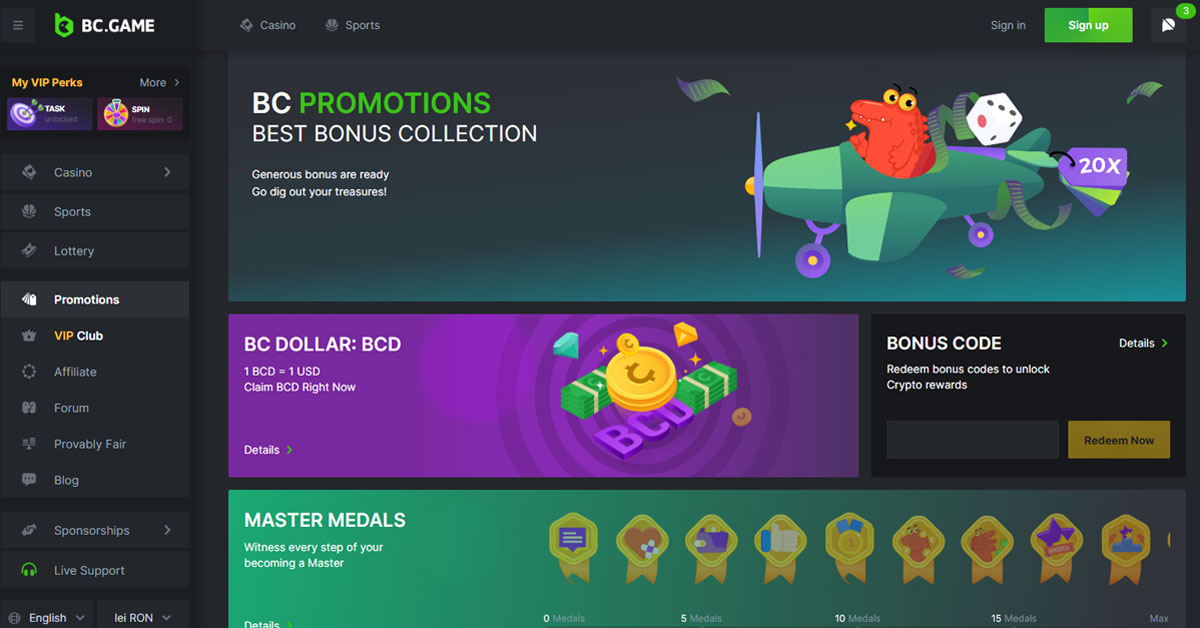Open the chat icon with notification badge
The height and width of the screenshot is (628, 1200).
tap(1169, 25)
